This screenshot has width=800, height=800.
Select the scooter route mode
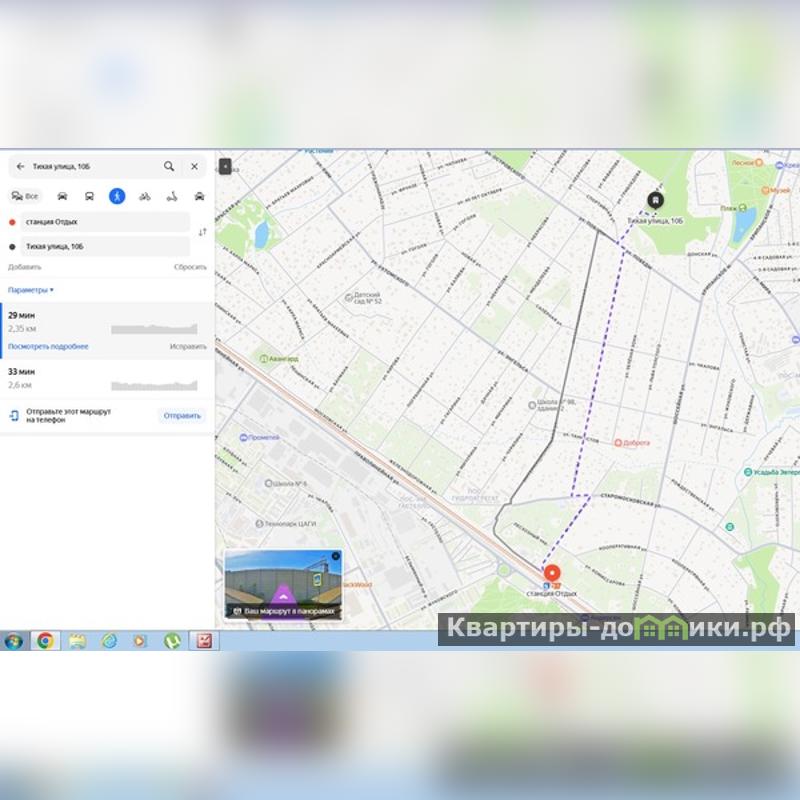tap(172, 196)
